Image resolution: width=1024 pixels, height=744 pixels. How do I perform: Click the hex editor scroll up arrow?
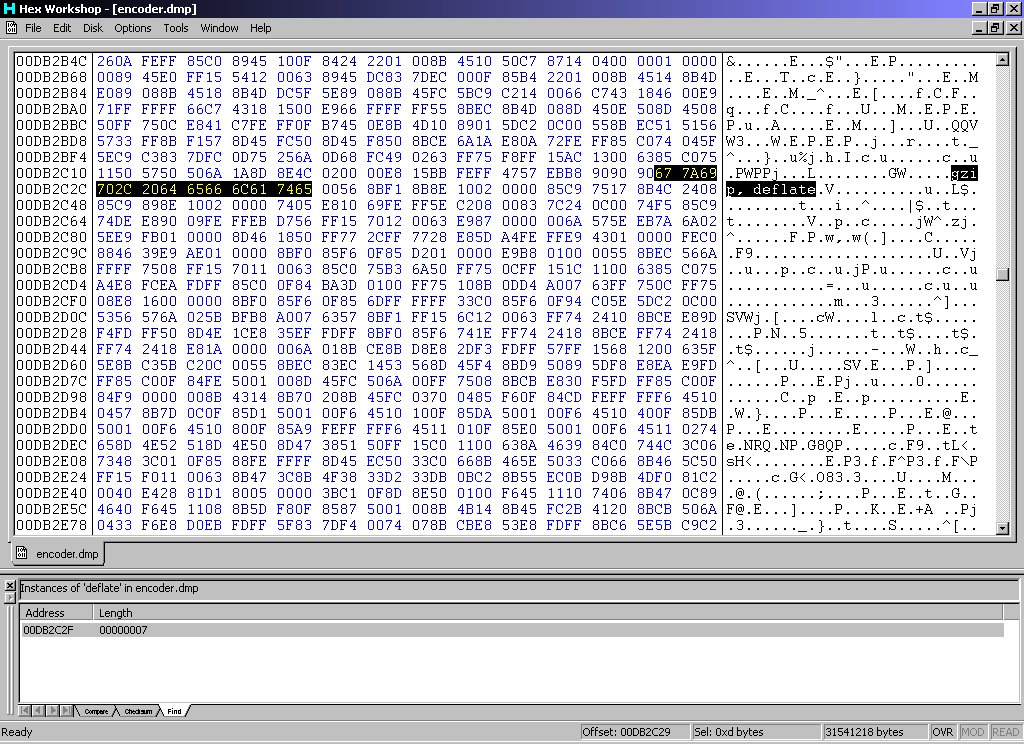[1002, 59]
